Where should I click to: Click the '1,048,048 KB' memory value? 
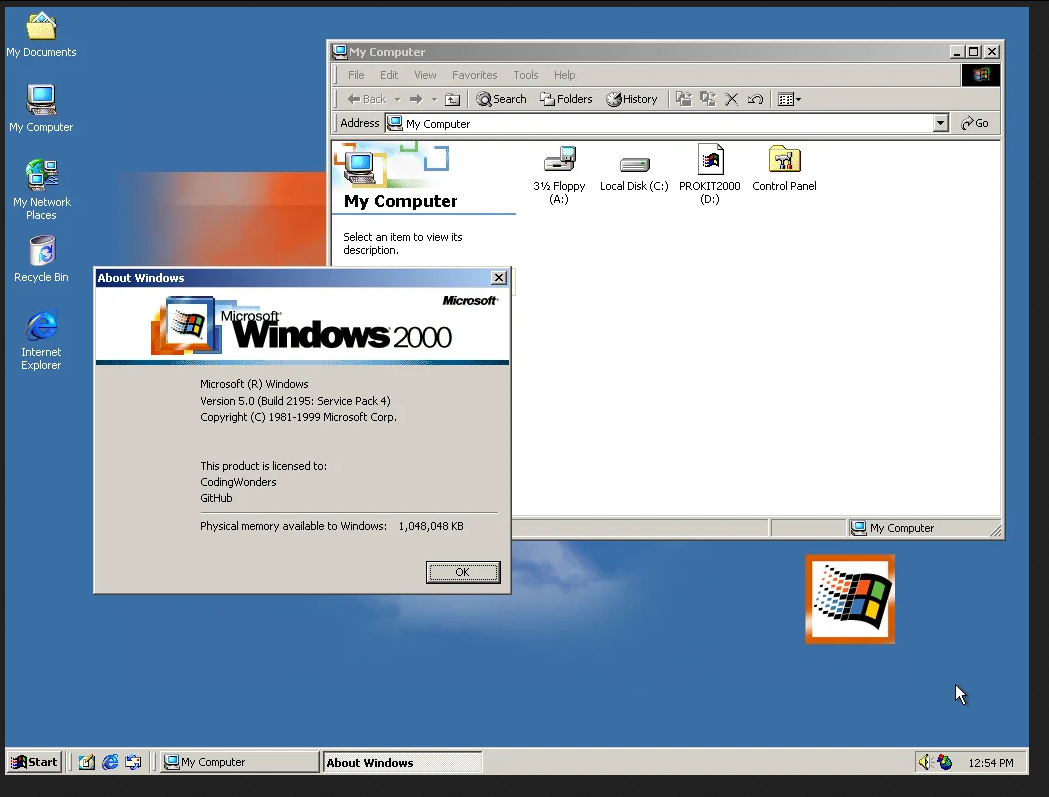click(x=431, y=526)
